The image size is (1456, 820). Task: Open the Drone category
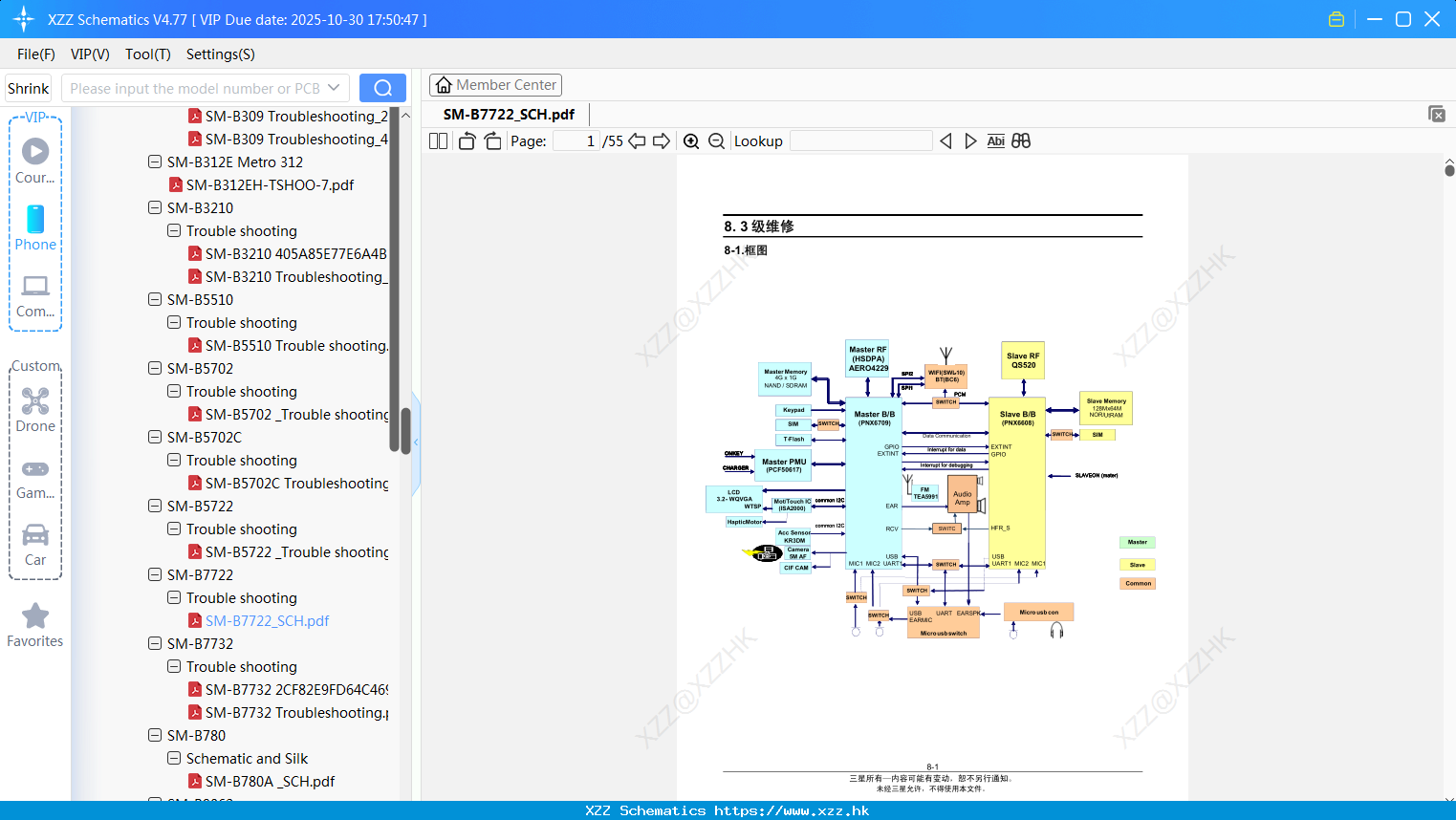pyautogui.click(x=35, y=409)
